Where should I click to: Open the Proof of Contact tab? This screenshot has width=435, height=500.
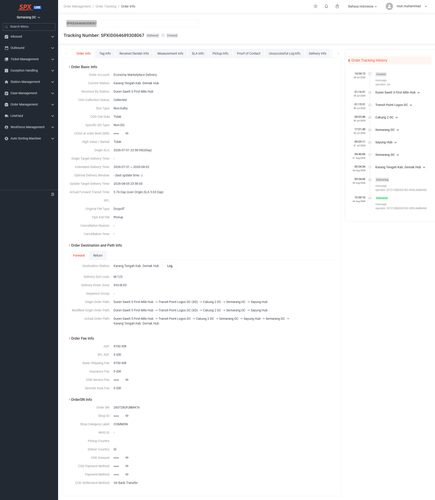[x=248, y=53]
